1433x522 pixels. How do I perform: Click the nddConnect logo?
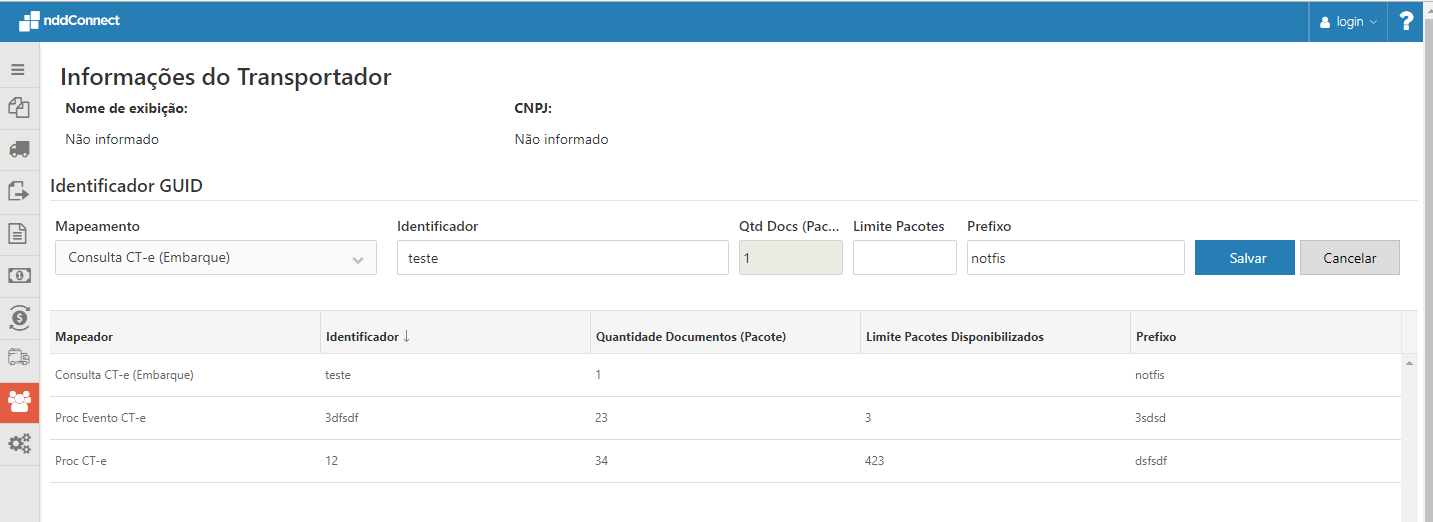click(x=69, y=21)
